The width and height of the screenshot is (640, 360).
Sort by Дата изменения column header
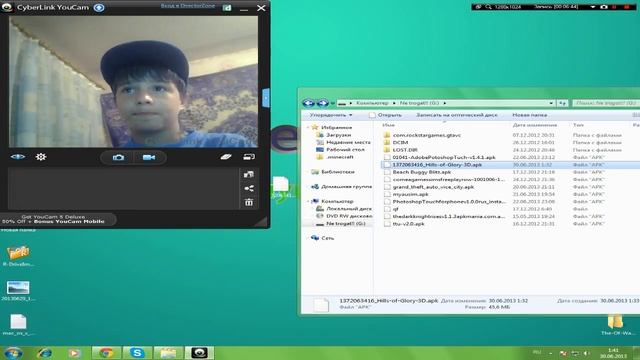[x=535, y=125]
